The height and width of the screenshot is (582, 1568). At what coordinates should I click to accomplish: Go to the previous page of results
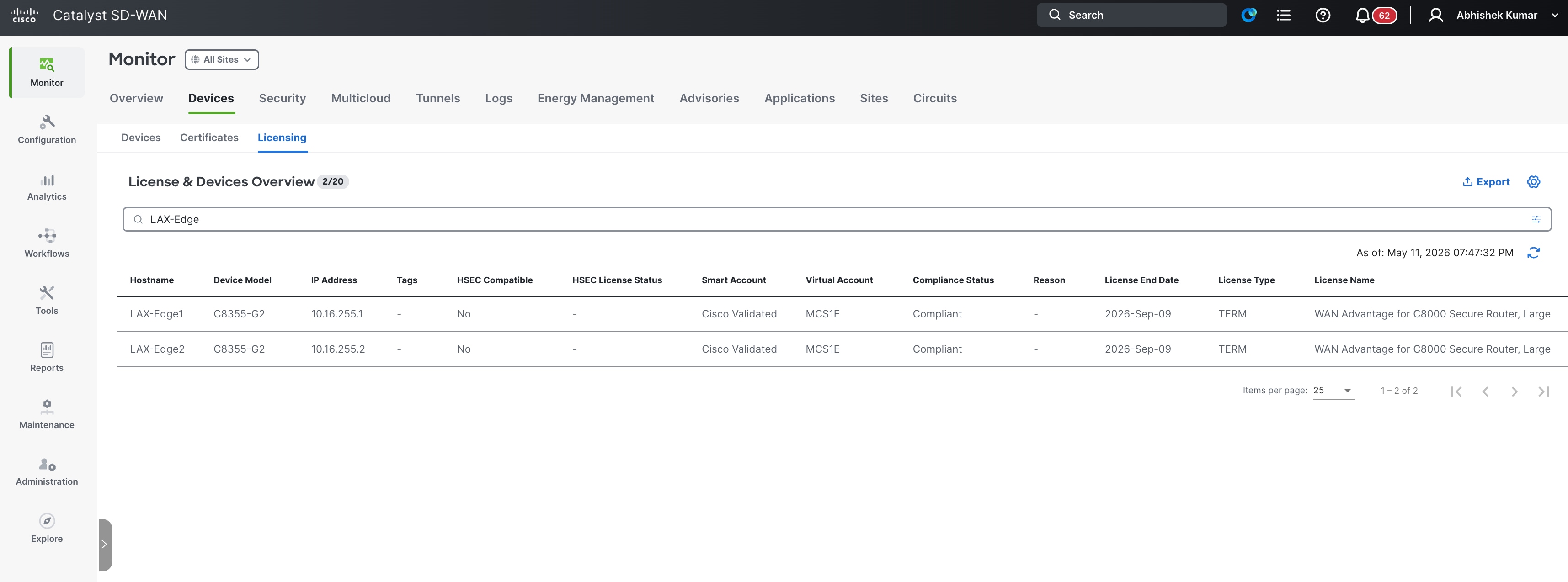tap(1485, 391)
